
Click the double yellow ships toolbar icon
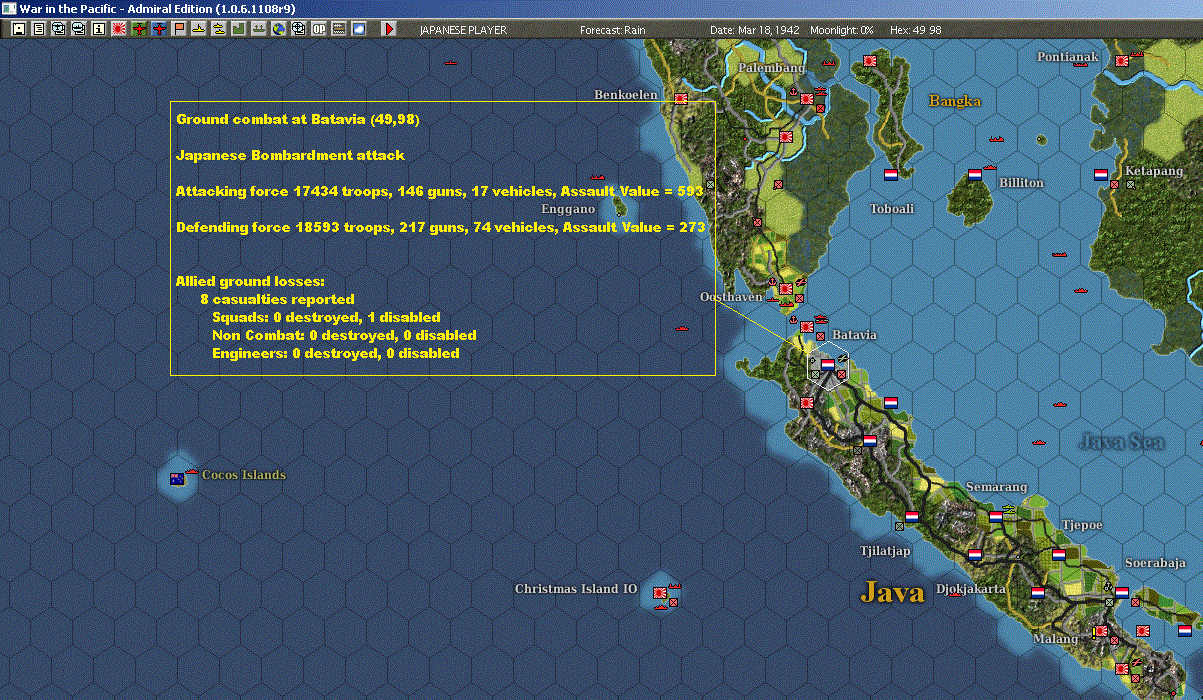pyautogui.click(x=219, y=29)
